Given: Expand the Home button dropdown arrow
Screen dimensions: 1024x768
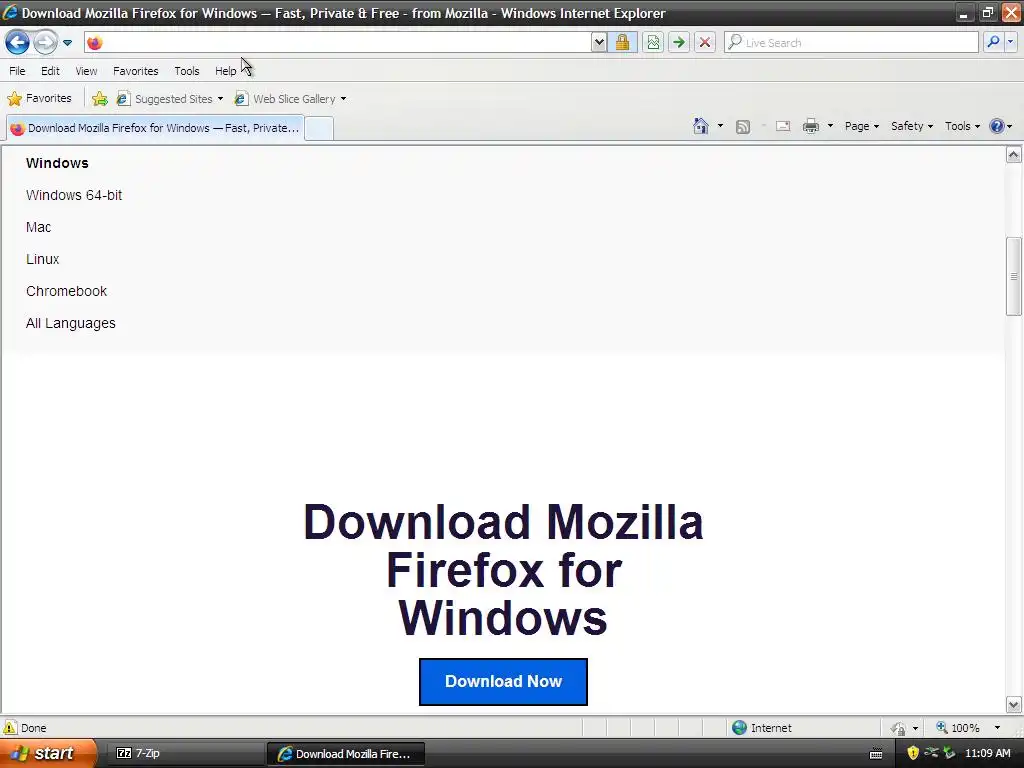Looking at the screenshot, I should coord(720,126).
